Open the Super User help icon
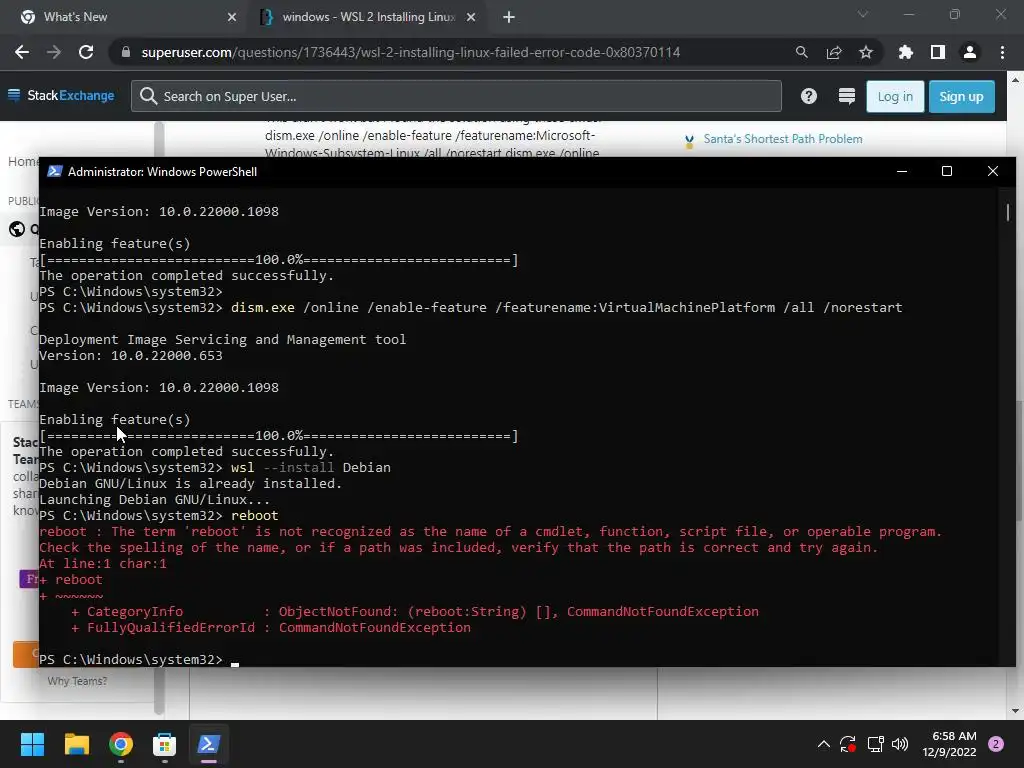The height and width of the screenshot is (768, 1024). [x=808, y=96]
